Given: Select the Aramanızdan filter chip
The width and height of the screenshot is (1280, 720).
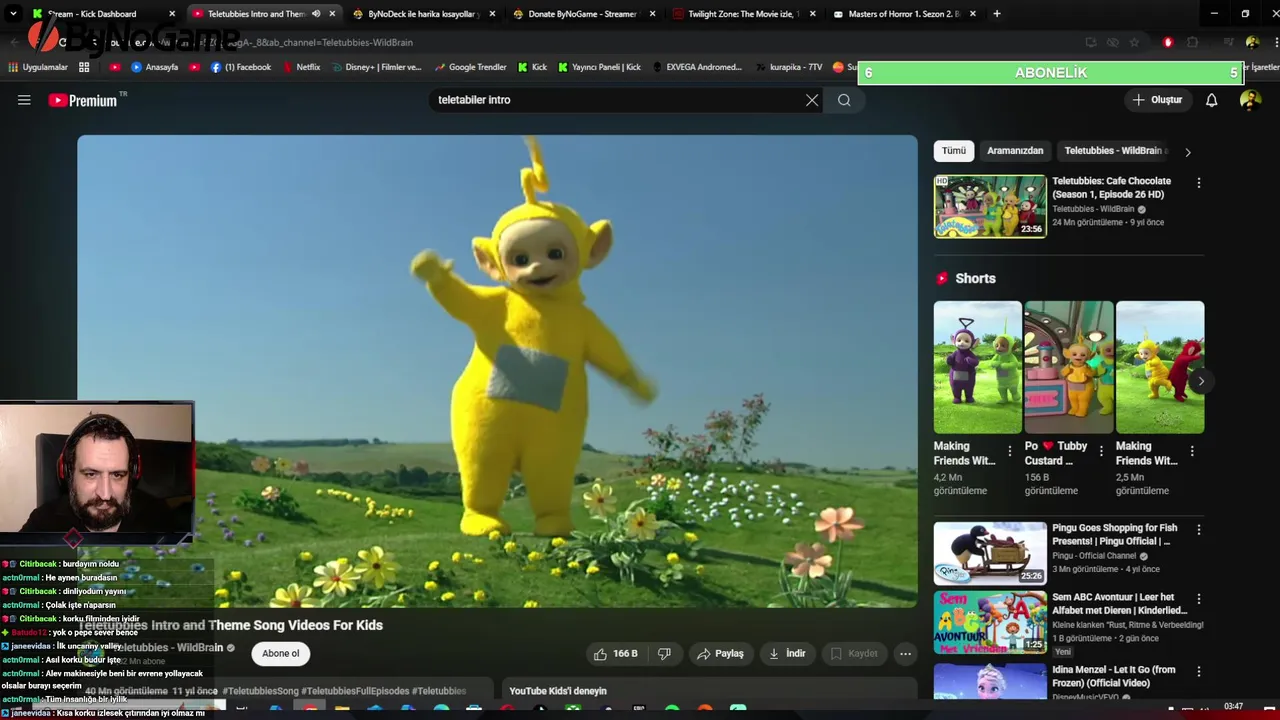Looking at the screenshot, I should (x=1015, y=151).
